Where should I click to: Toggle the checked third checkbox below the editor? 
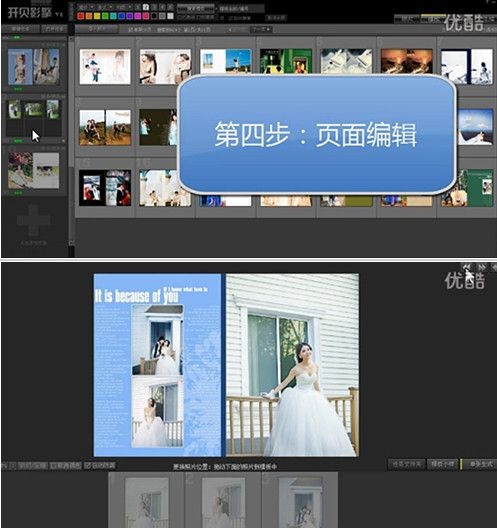click(x=100, y=466)
